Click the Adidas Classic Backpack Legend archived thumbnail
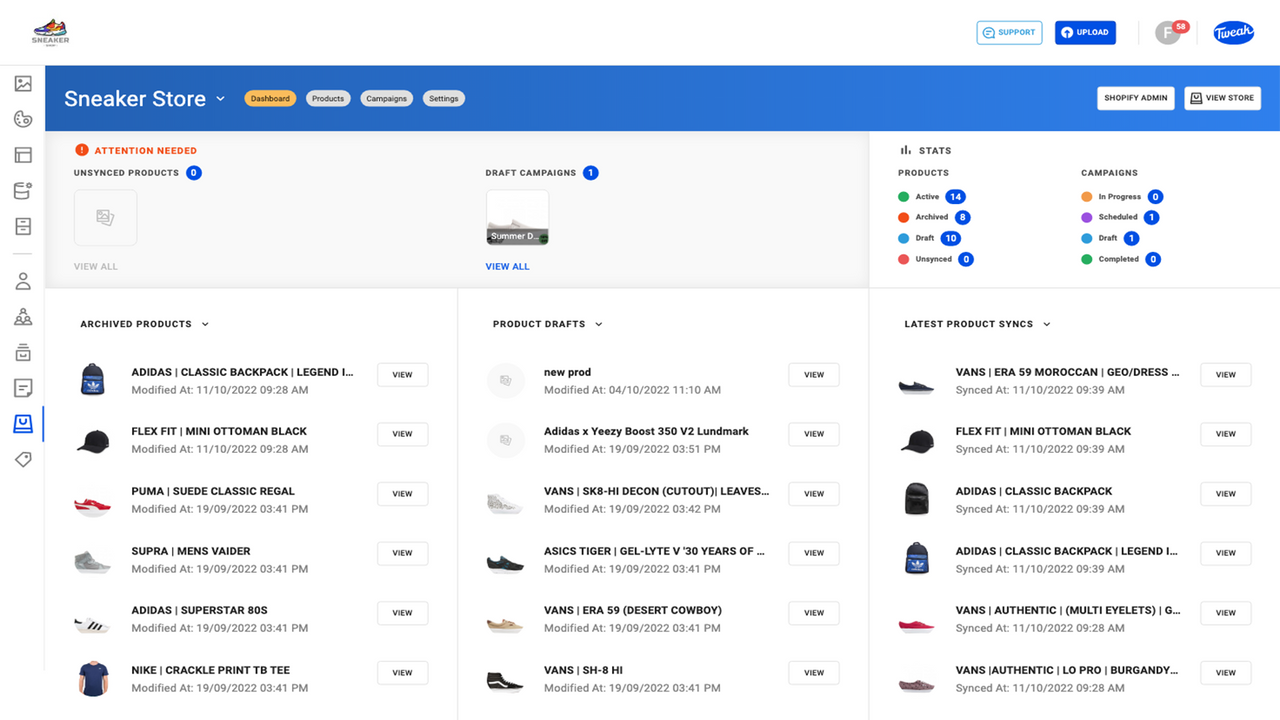 click(92, 380)
